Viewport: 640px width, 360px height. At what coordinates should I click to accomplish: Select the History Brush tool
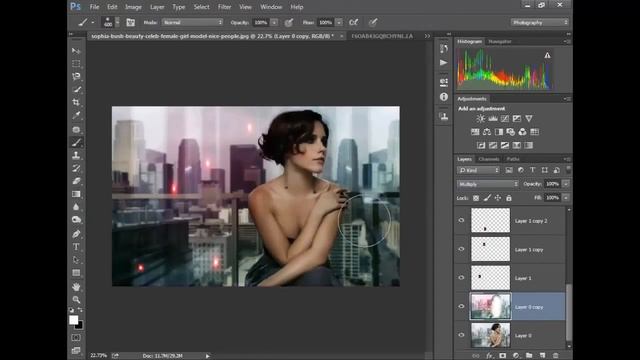pos(76,168)
